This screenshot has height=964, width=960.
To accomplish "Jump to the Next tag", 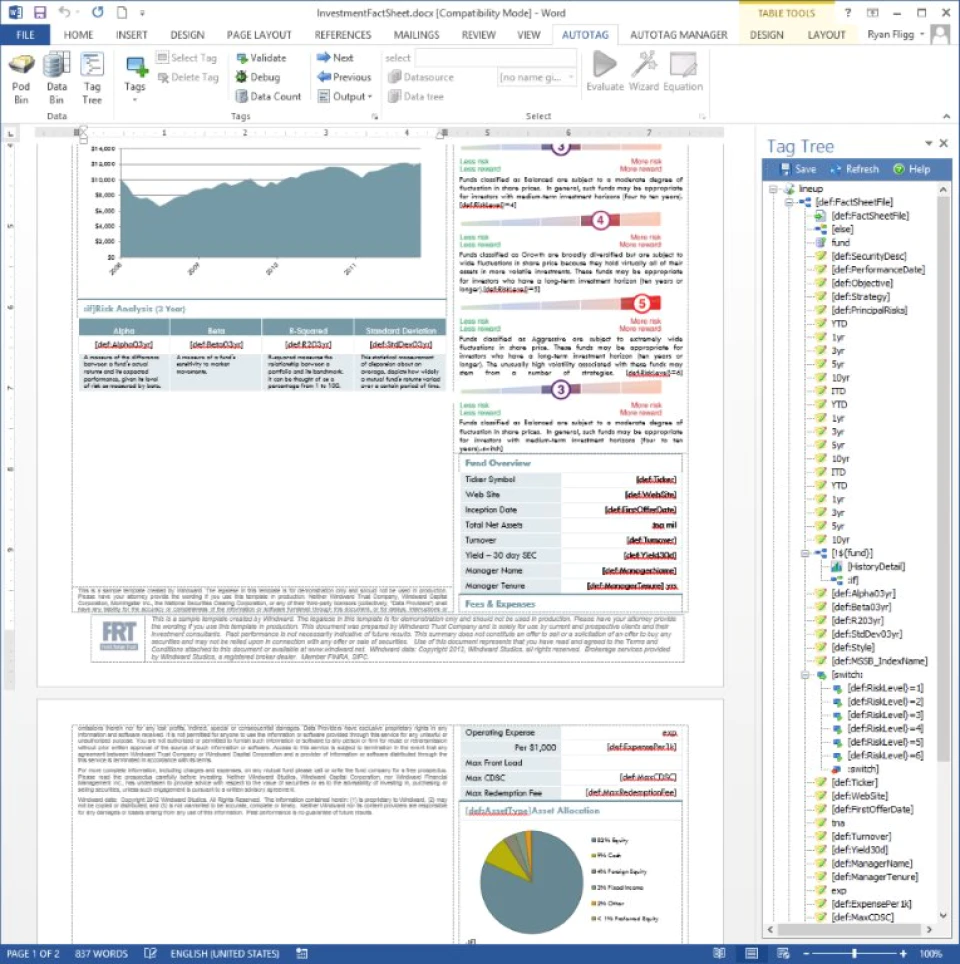I will pos(335,58).
